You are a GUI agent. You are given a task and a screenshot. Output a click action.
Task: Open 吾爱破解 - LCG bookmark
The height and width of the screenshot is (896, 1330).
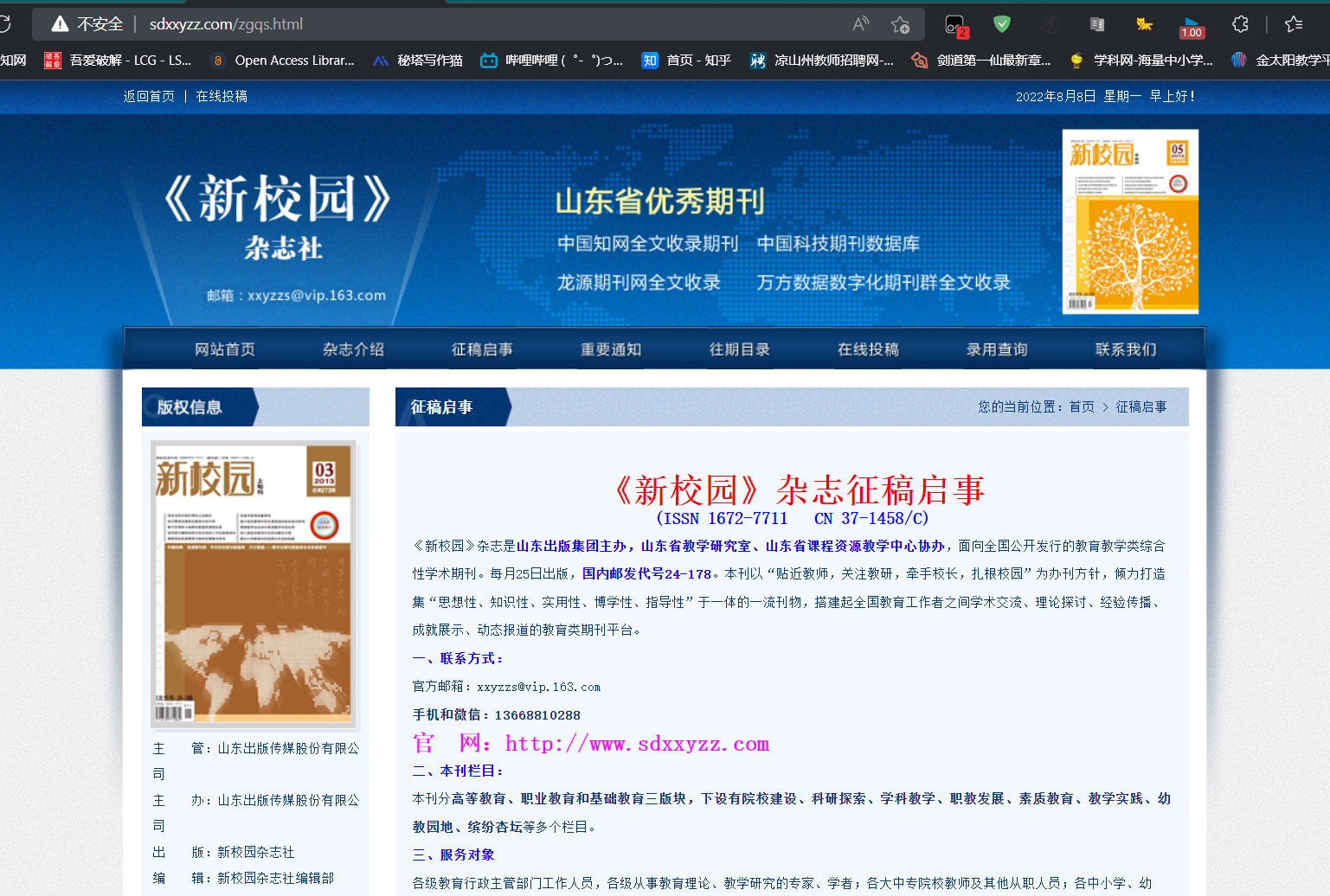118,60
